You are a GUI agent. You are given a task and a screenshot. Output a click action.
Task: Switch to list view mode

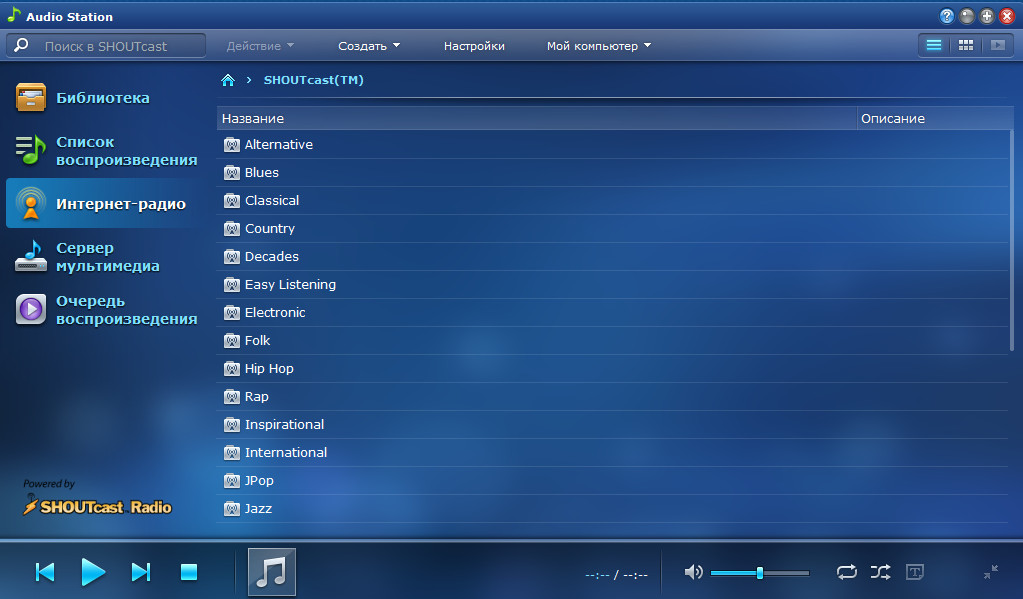point(933,45)
